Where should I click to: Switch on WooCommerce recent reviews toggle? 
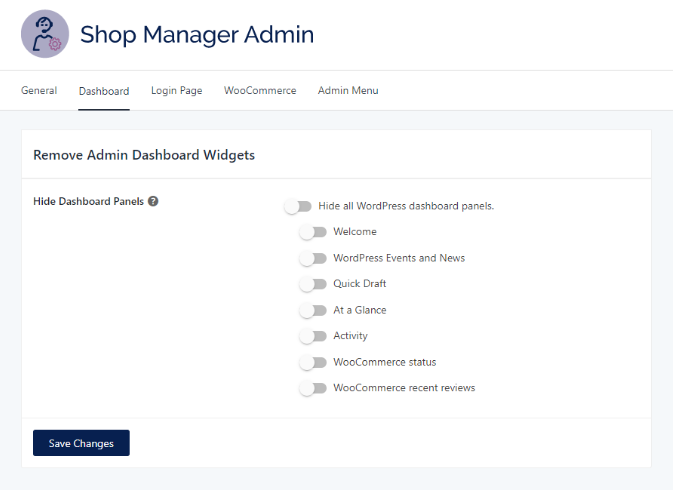click(x=313, y=388)
